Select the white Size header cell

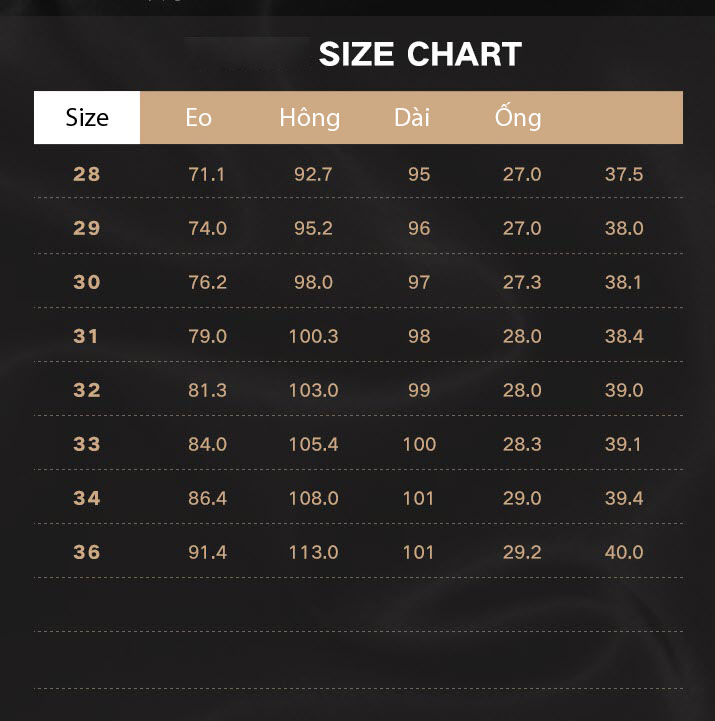[87, 117]
